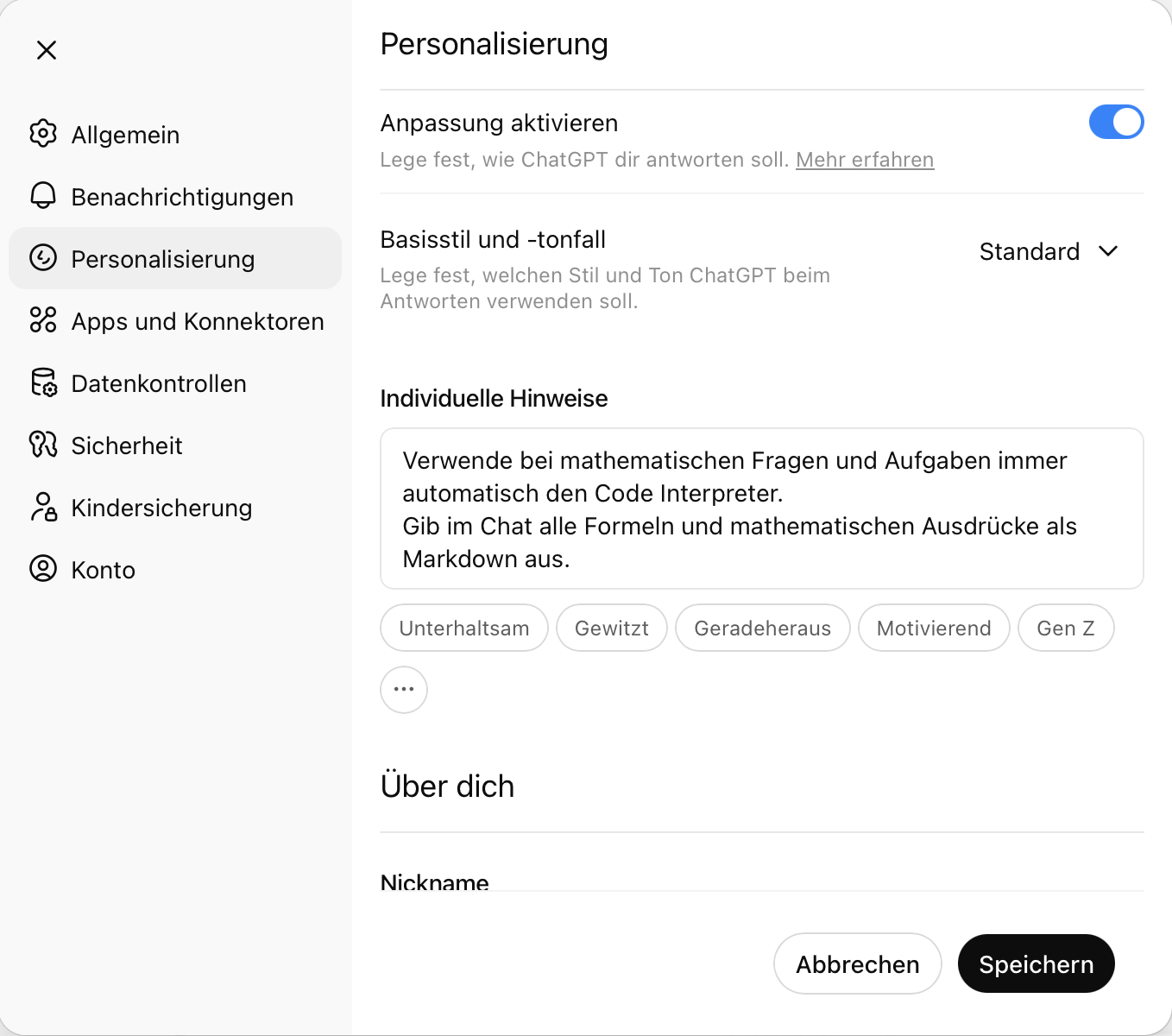Viewport: 1172px width, 1036px height.
Task: Open Kindersicherung via the person icon
Action: (43, 508)
